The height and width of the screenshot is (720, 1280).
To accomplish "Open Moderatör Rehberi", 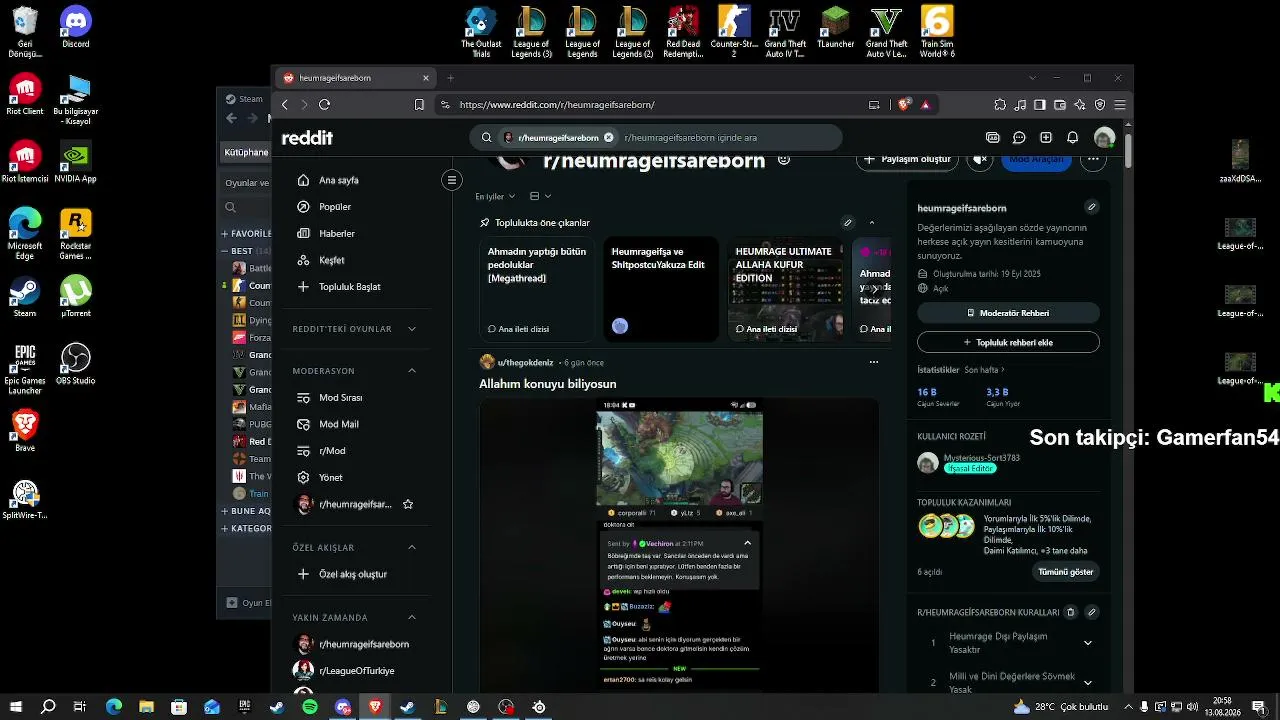I will pos(1008,313).
